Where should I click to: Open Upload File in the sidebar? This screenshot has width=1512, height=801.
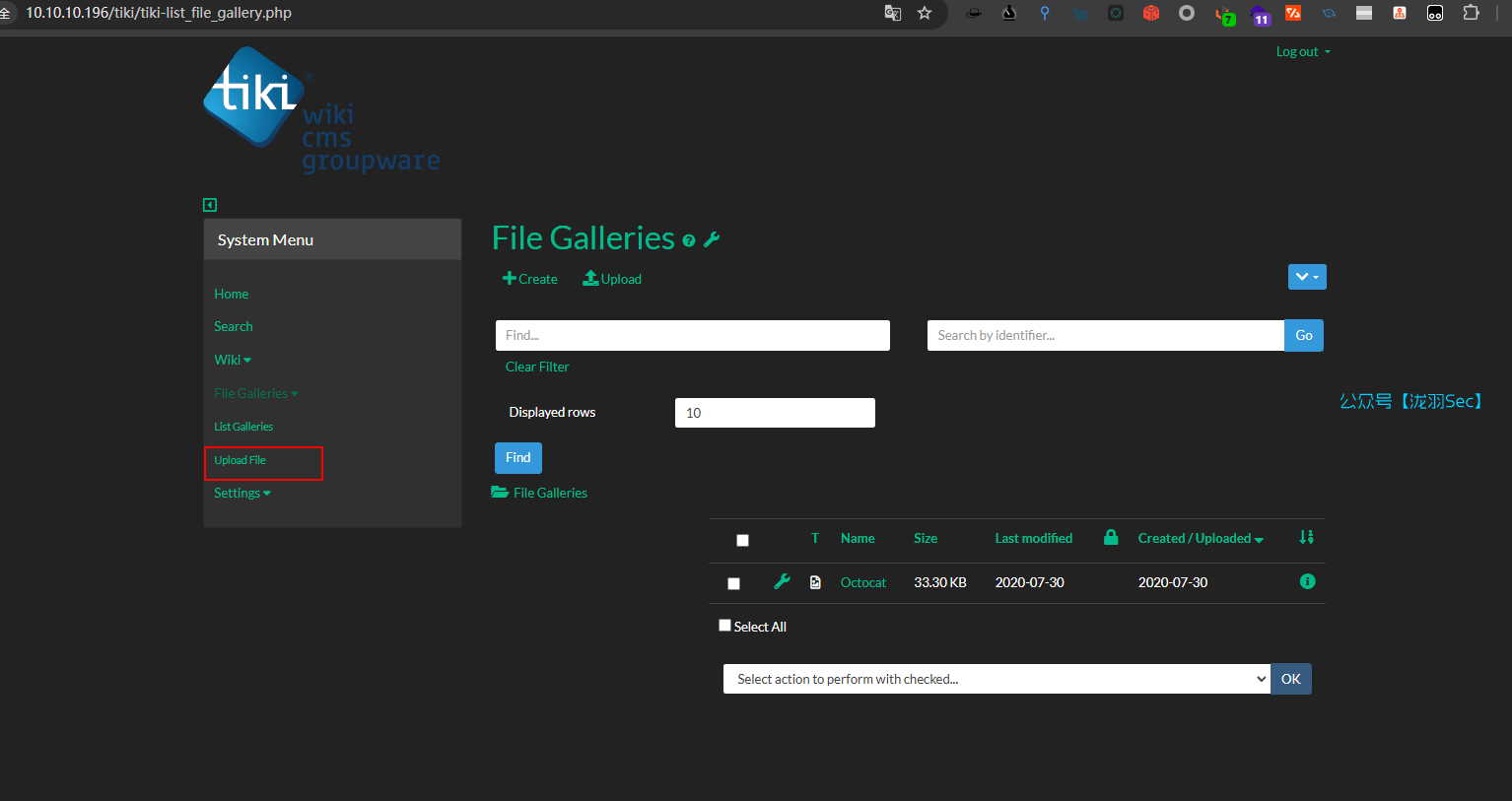241,460
